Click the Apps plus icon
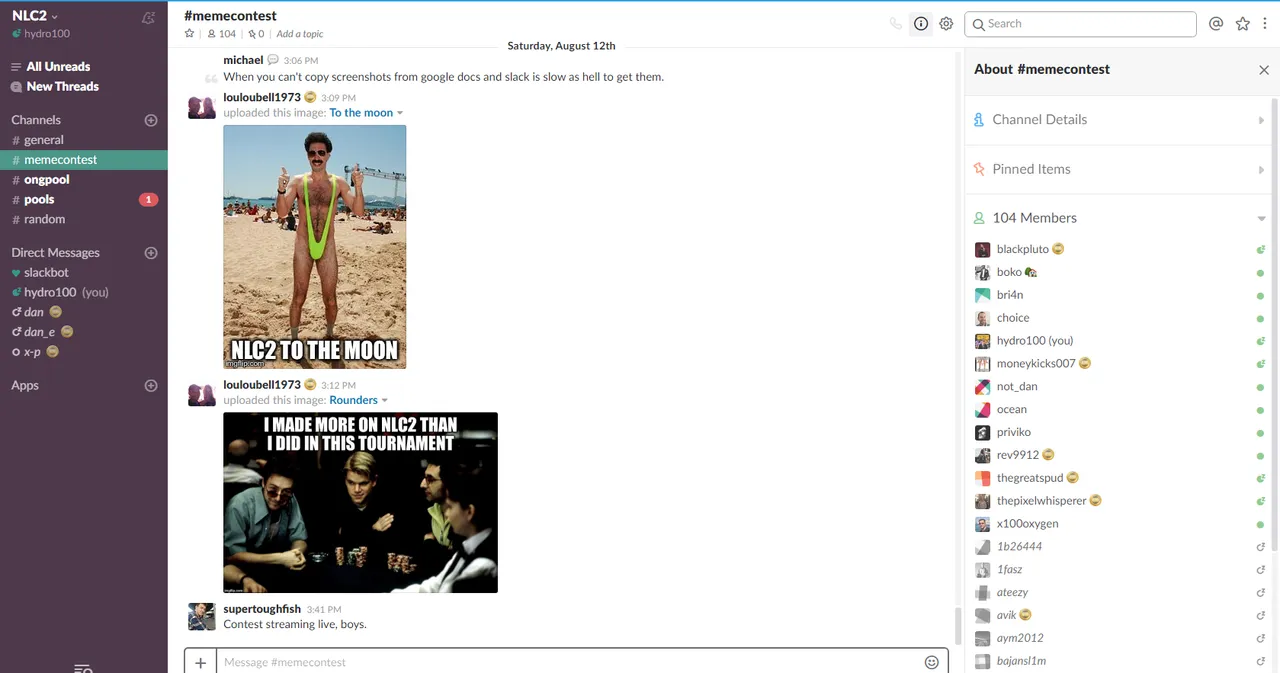Screen dimensions: 1280x673 click(151, 386)
